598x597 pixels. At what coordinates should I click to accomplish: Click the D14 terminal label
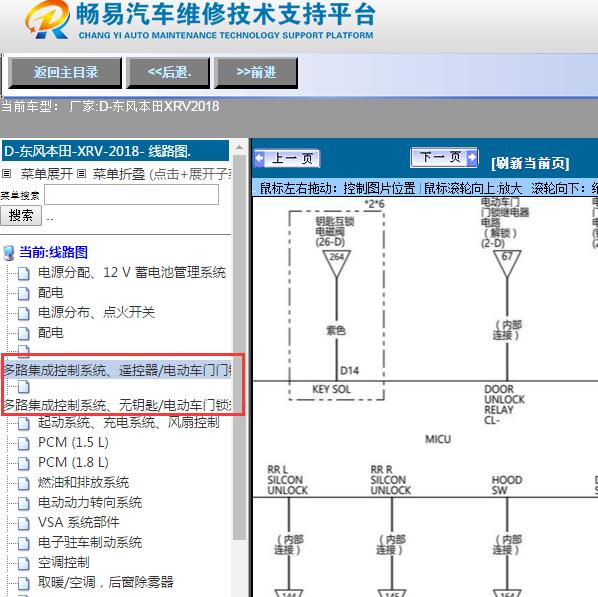349,371
